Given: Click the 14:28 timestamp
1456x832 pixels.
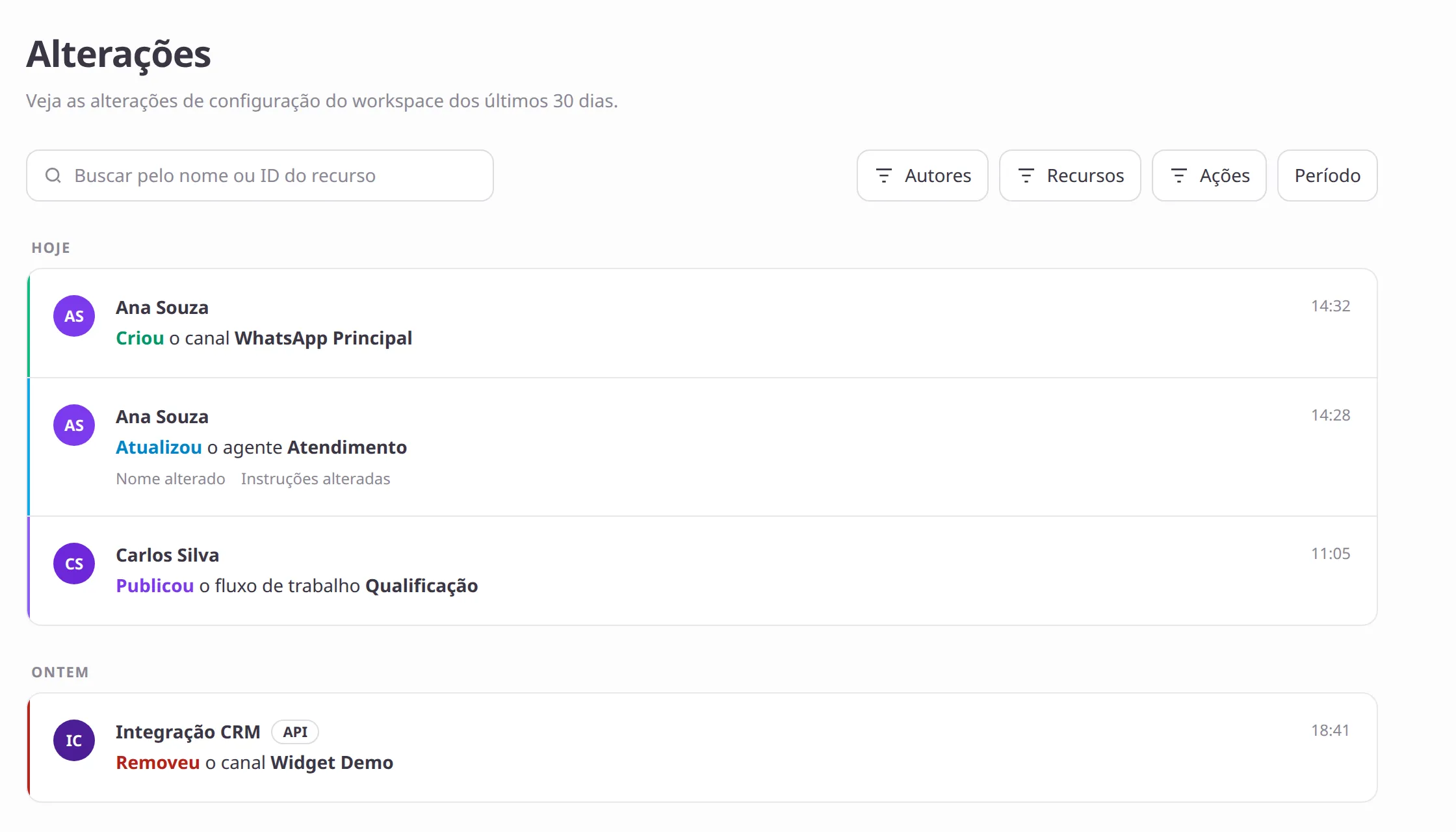Looking at the screenshot, I should pos(1331,415).
